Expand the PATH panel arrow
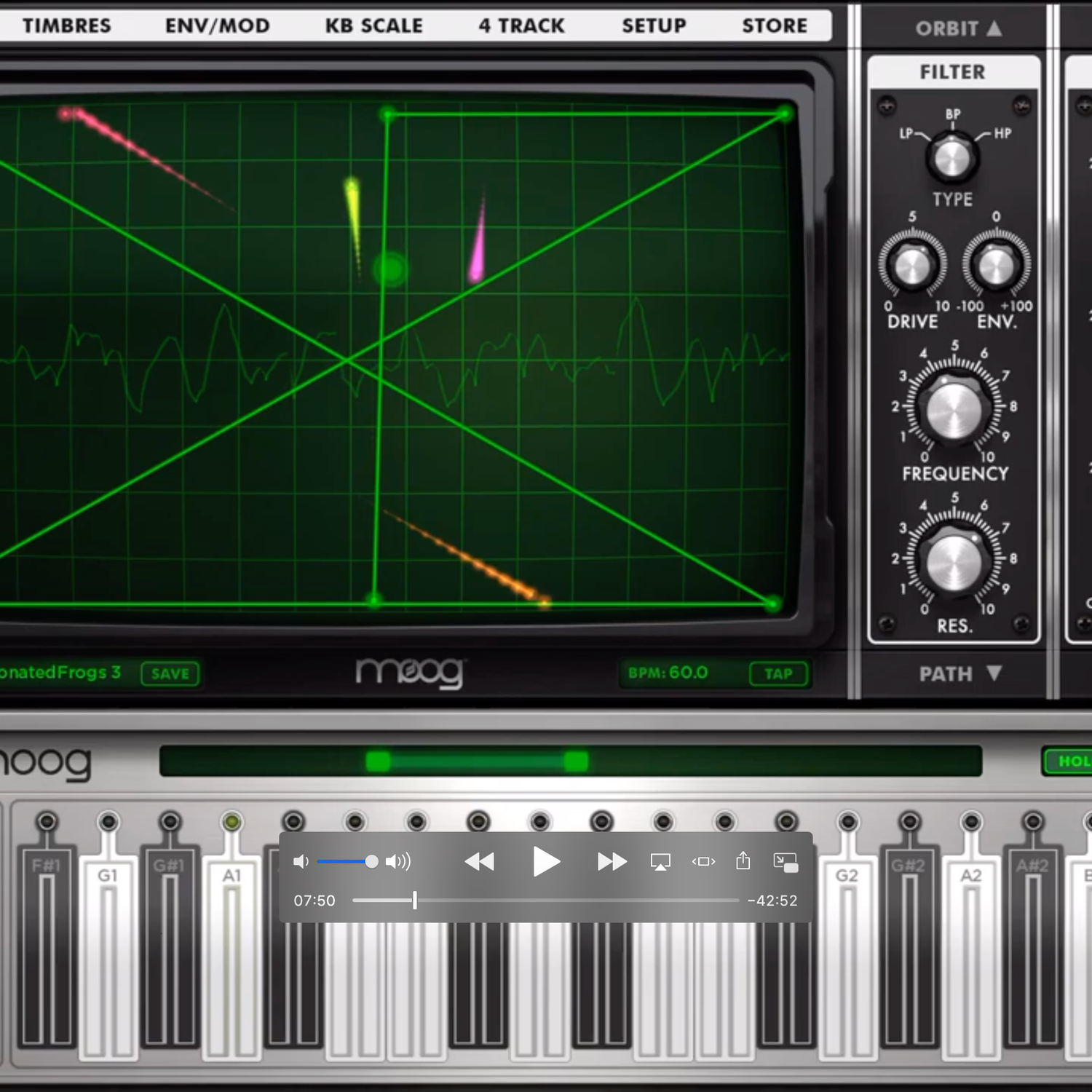The height and width of the screenshot is (1092, 1092). click(x=994, y=673)
